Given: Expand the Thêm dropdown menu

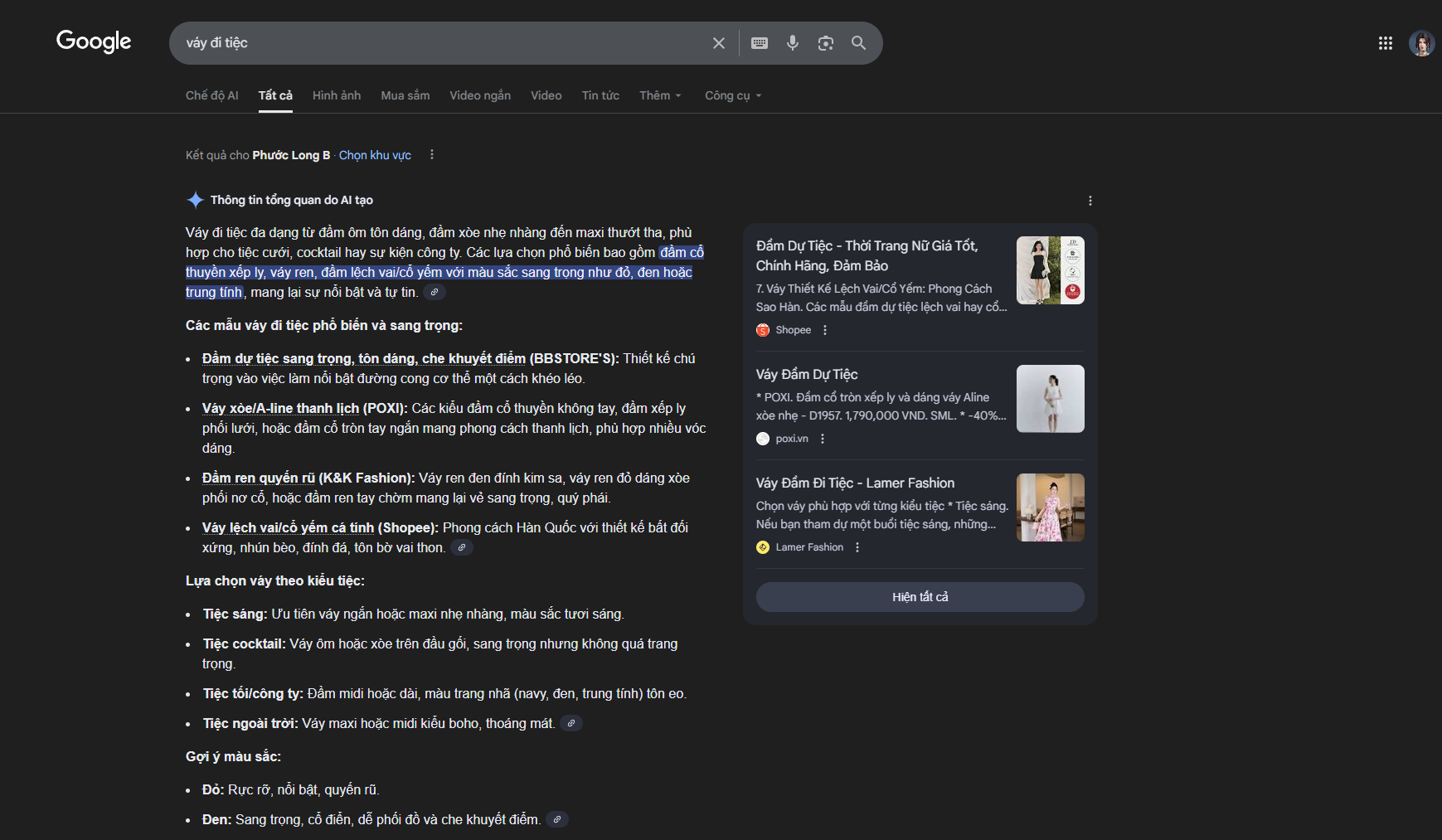Looking at the screenshot, I should click(660, 95).
